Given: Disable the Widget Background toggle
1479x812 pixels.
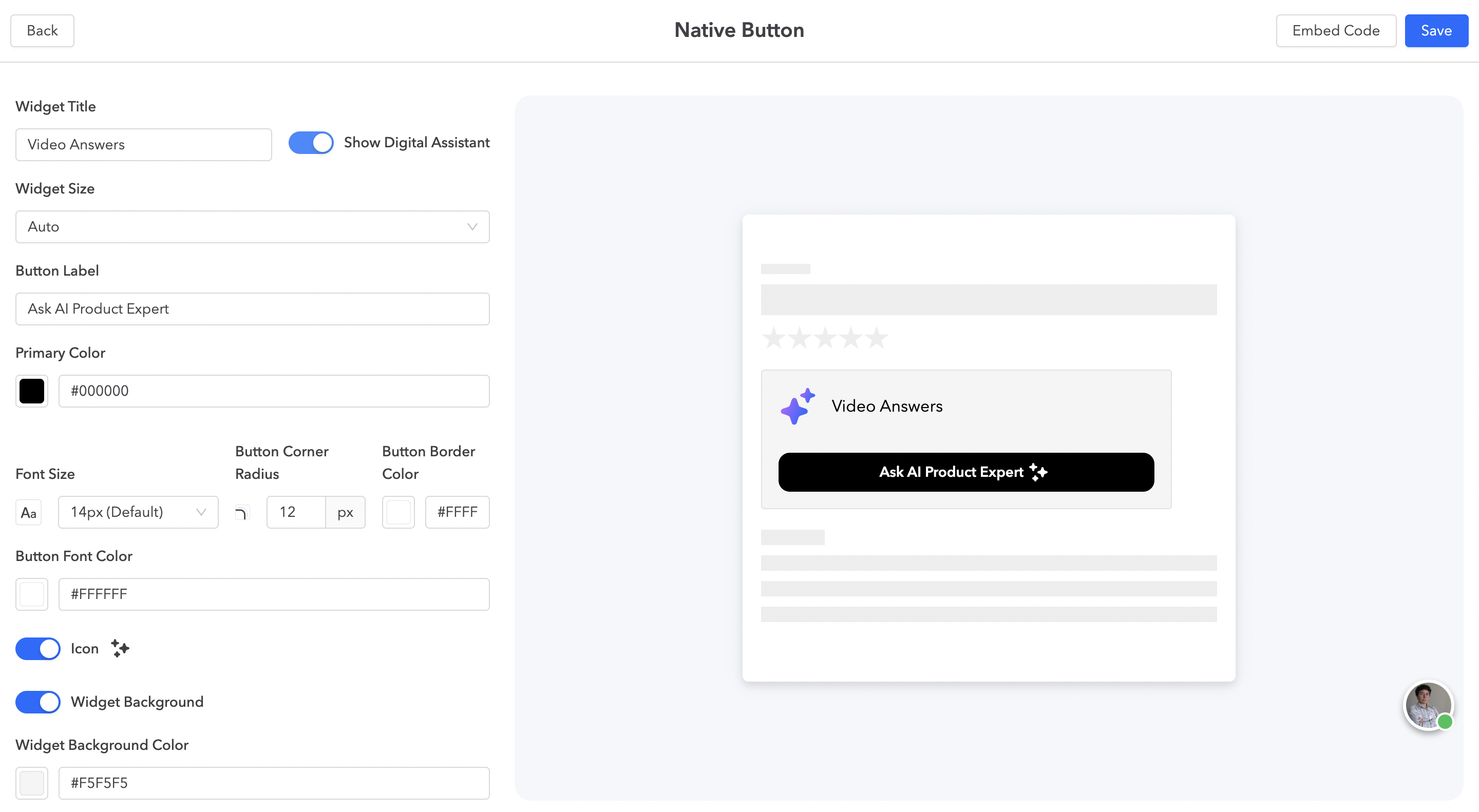Looking at the screenshot, I should point(38,702).
